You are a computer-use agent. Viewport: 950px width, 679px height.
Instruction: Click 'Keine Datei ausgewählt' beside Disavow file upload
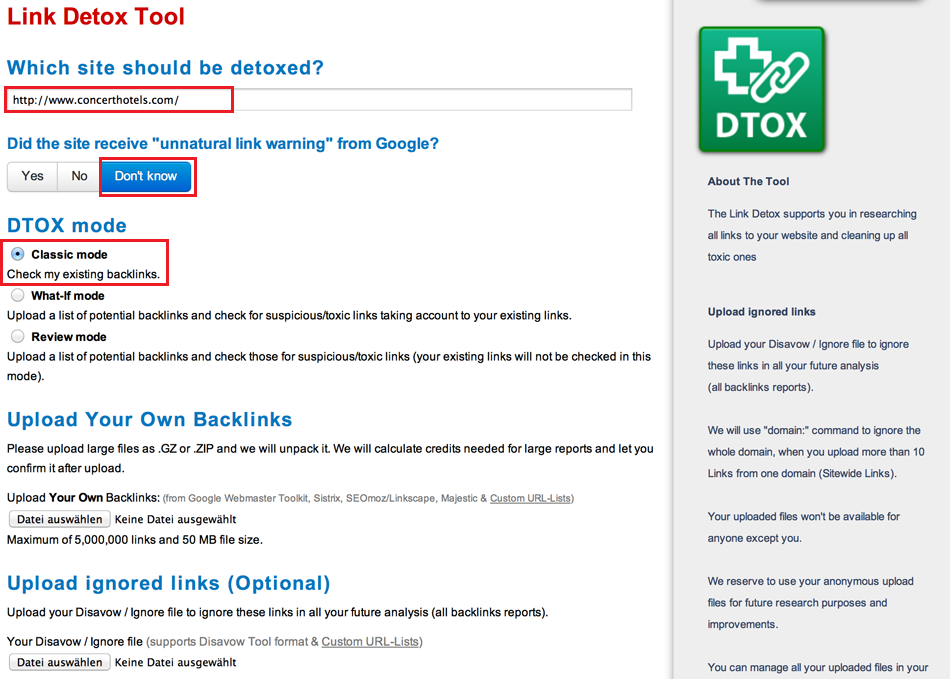point(176,662)
